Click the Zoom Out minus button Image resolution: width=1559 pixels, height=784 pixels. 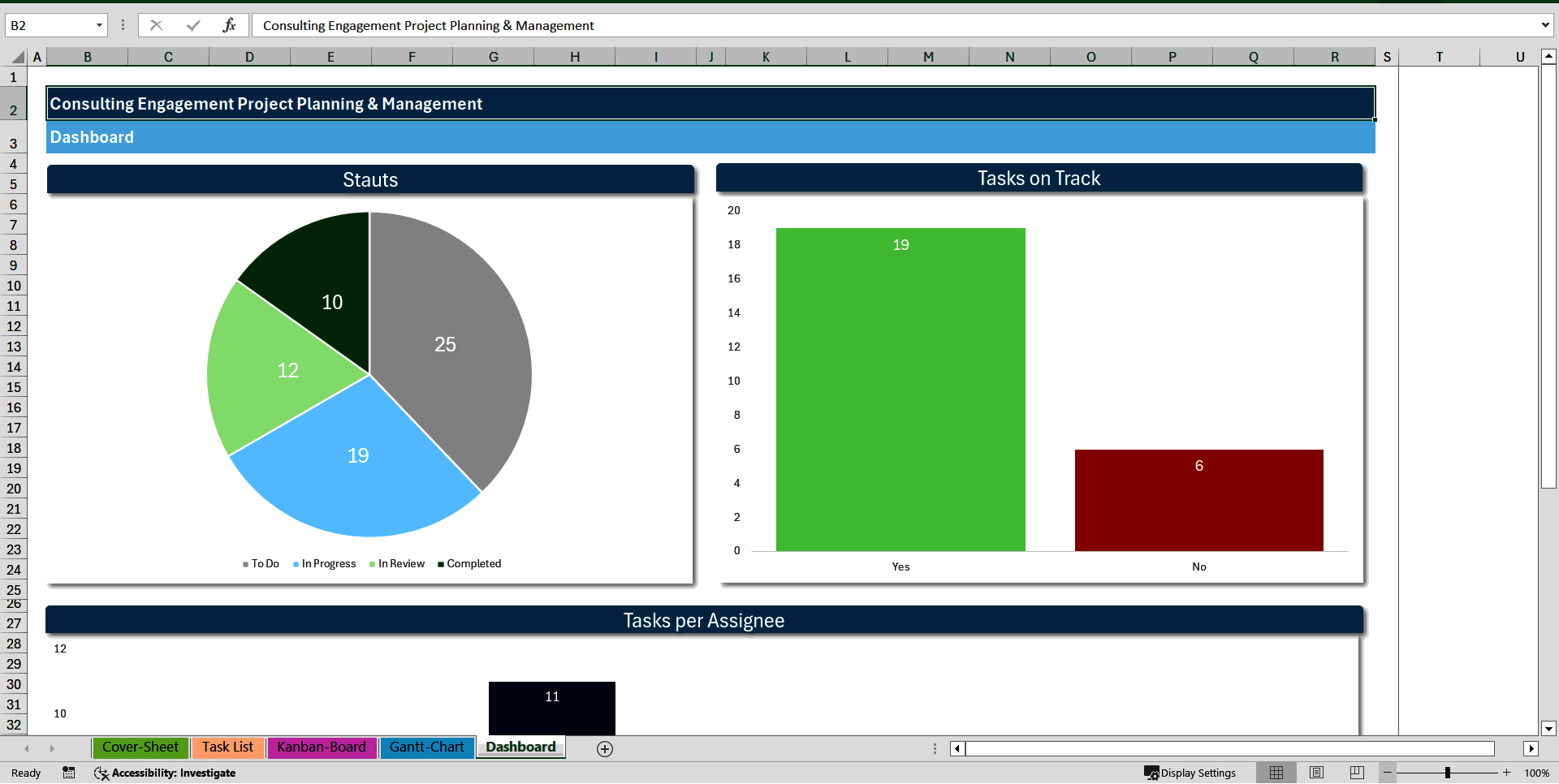[1388, 773]
